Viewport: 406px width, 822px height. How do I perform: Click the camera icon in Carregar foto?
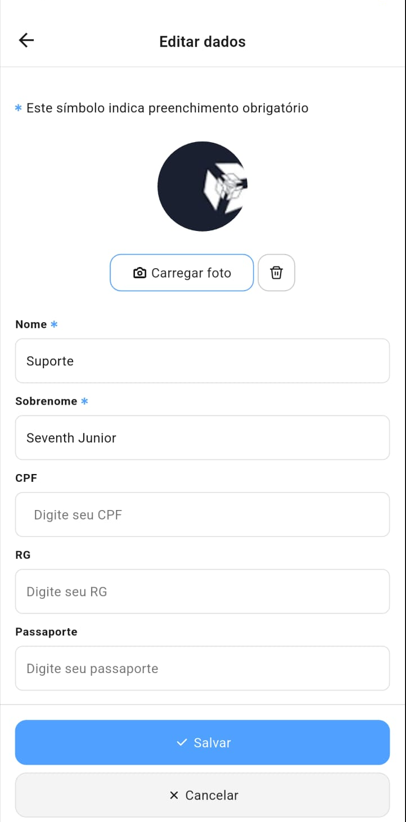tap(140, 273)
